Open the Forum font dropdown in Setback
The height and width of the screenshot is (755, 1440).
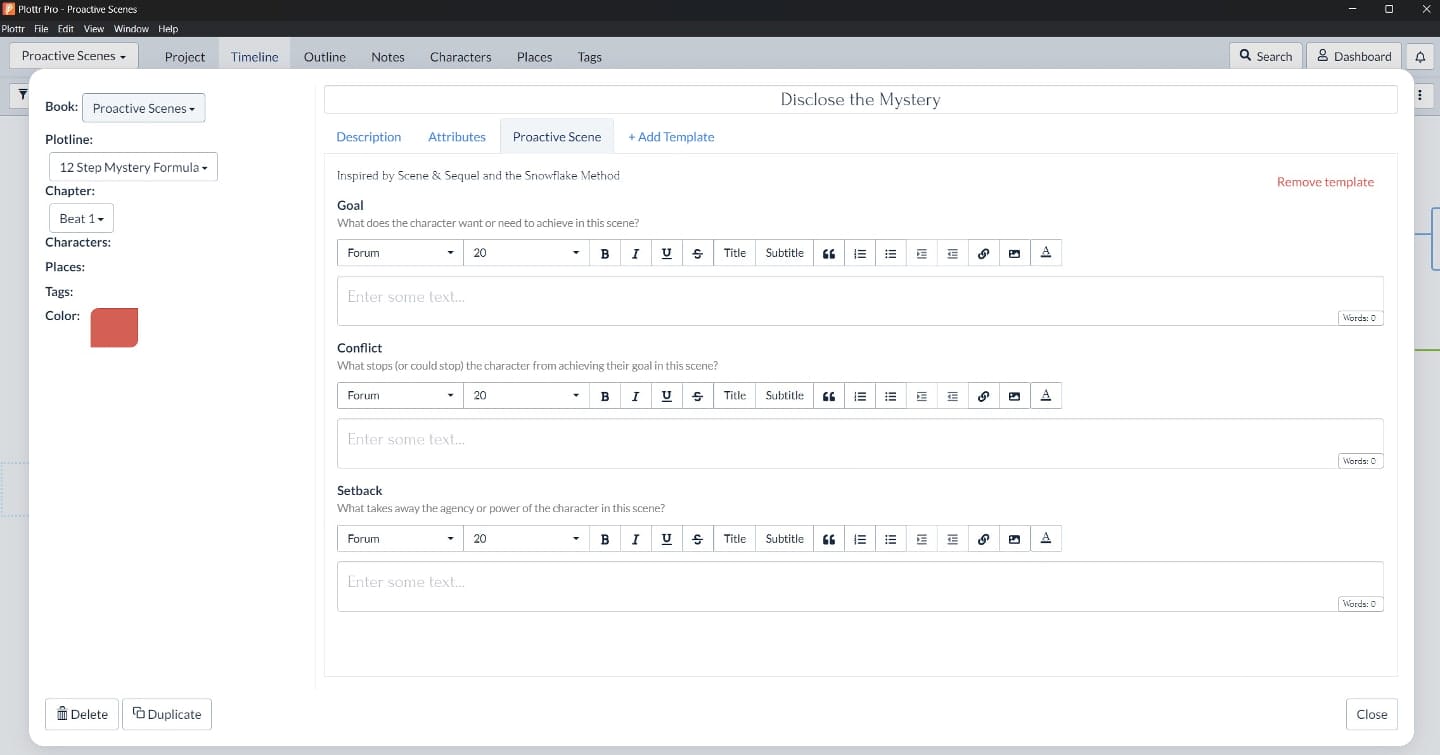(x=400, y=539)
